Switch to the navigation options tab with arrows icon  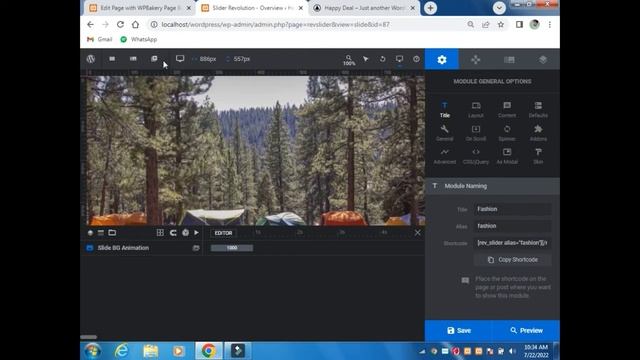pos(476,60)
